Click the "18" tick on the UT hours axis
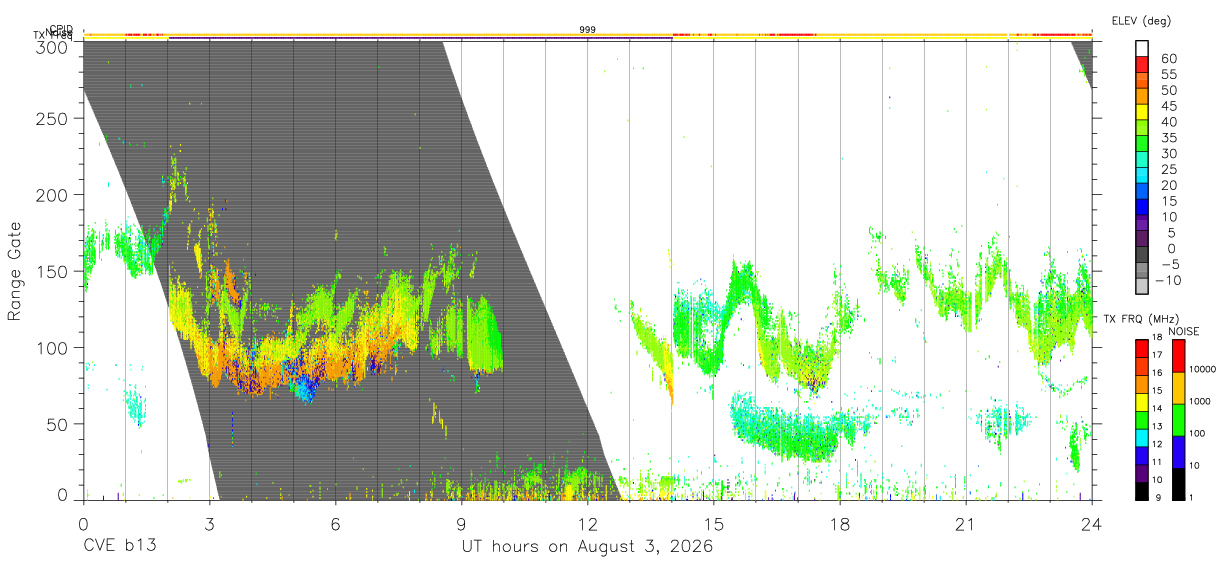This screenshot has width=1228, height=567. (839, 524)
